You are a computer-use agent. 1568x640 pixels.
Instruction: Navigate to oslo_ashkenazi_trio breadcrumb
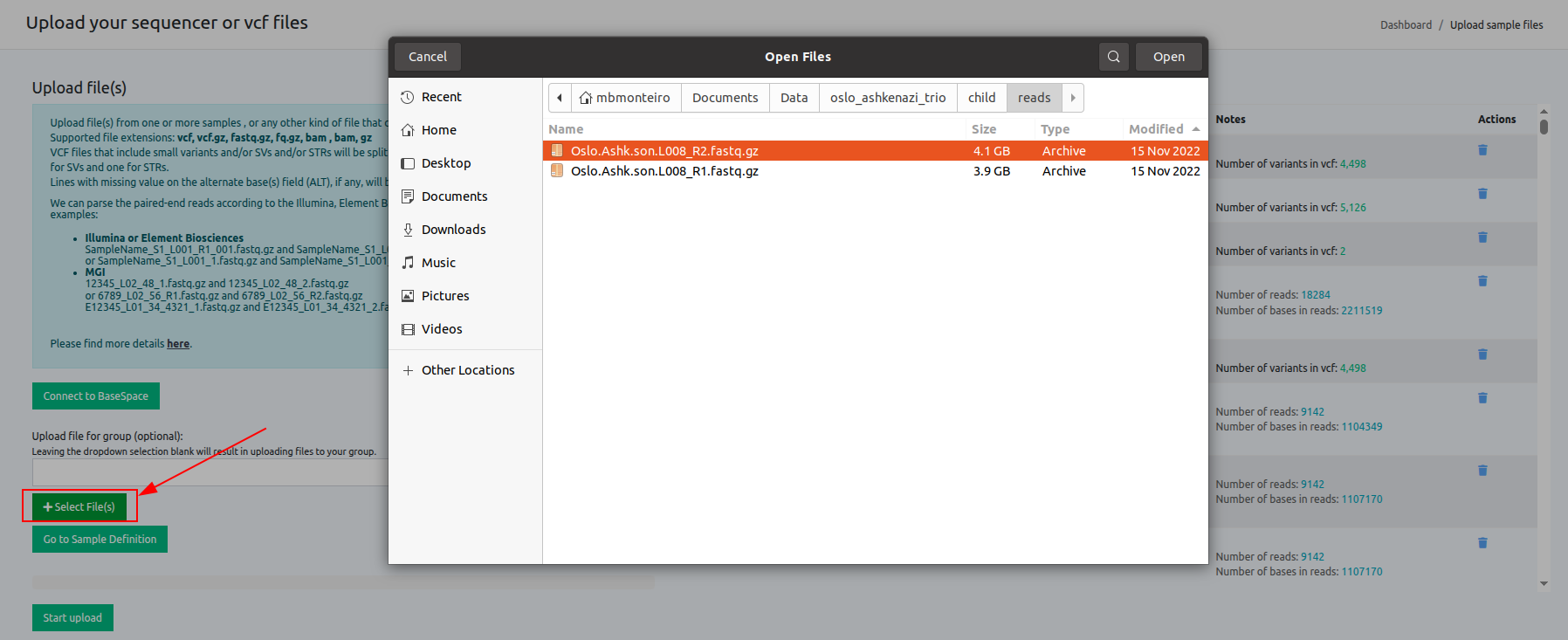[887, 98]
